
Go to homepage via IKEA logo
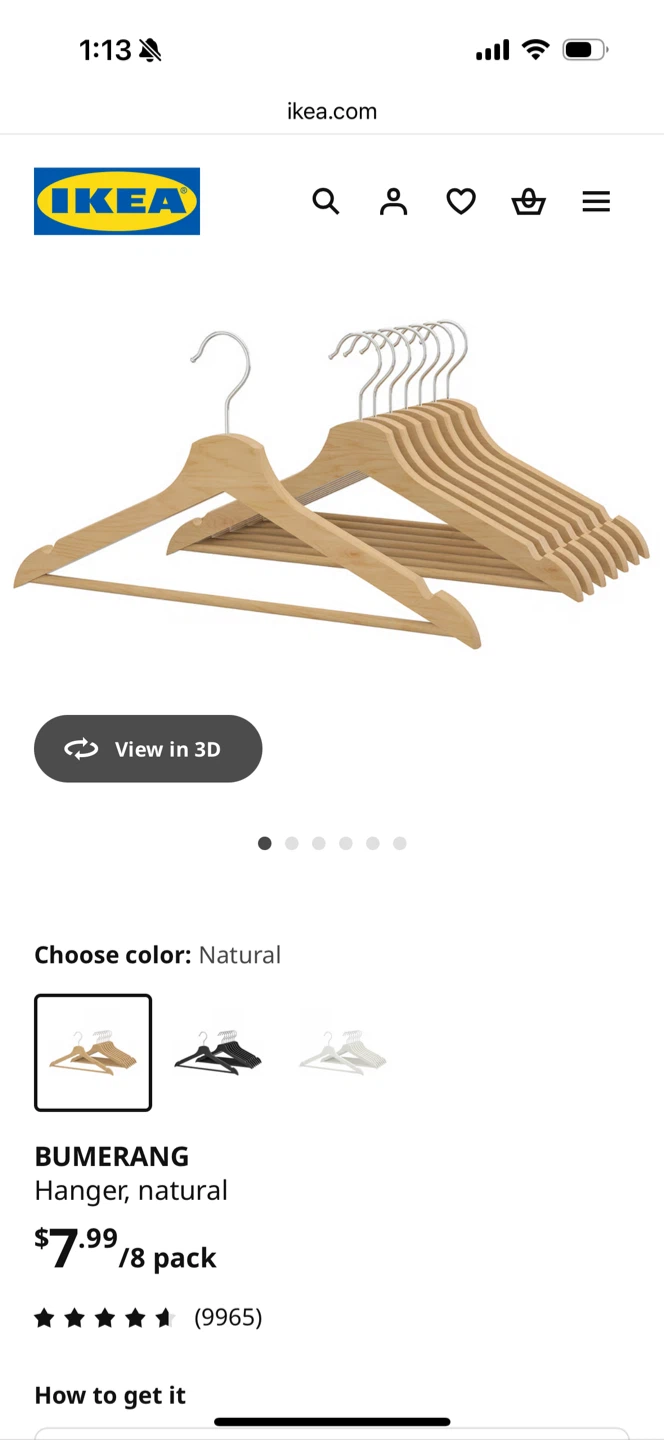(117, 201)
